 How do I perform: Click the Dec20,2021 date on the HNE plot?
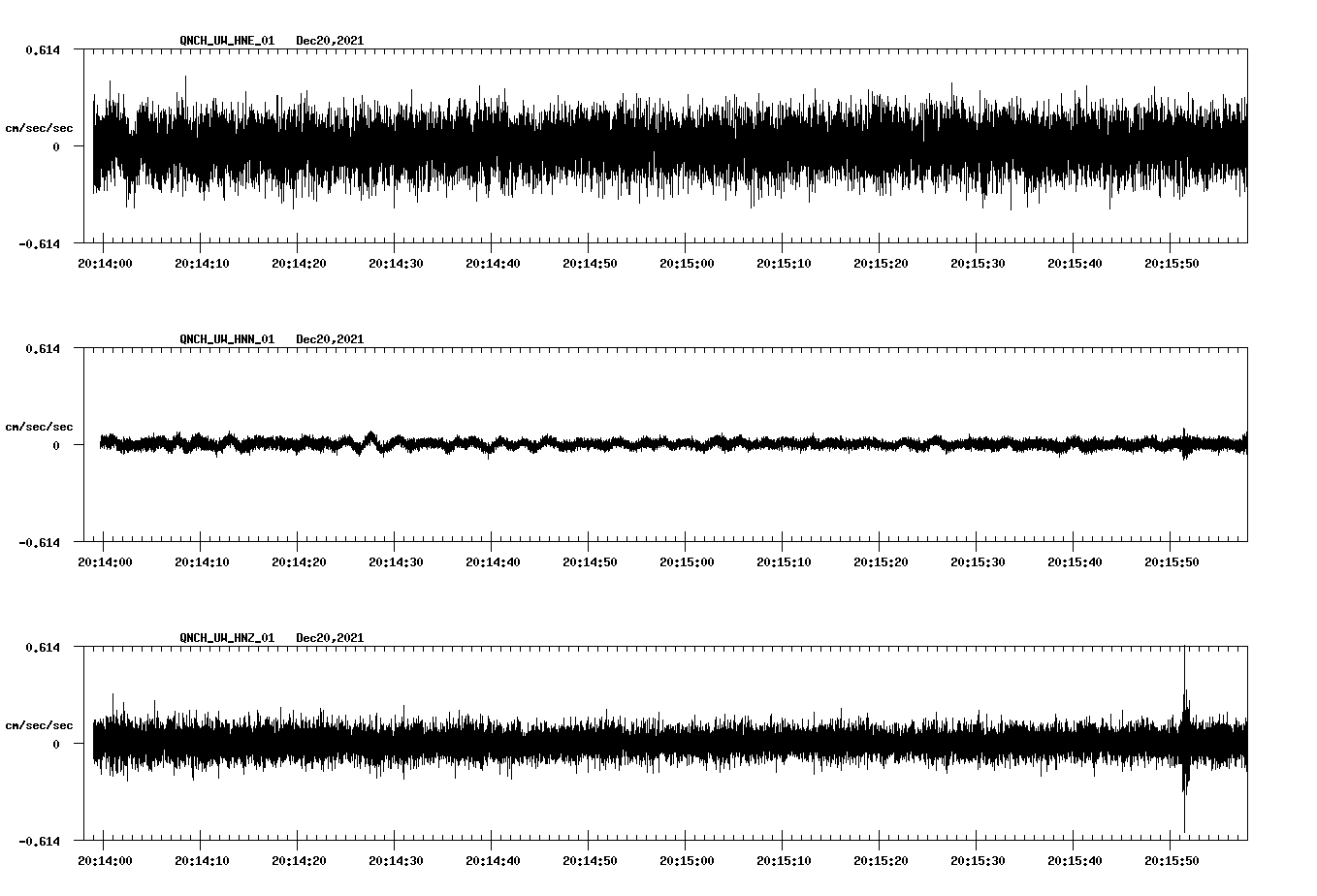pyautogui.click(x=330, y=41)
